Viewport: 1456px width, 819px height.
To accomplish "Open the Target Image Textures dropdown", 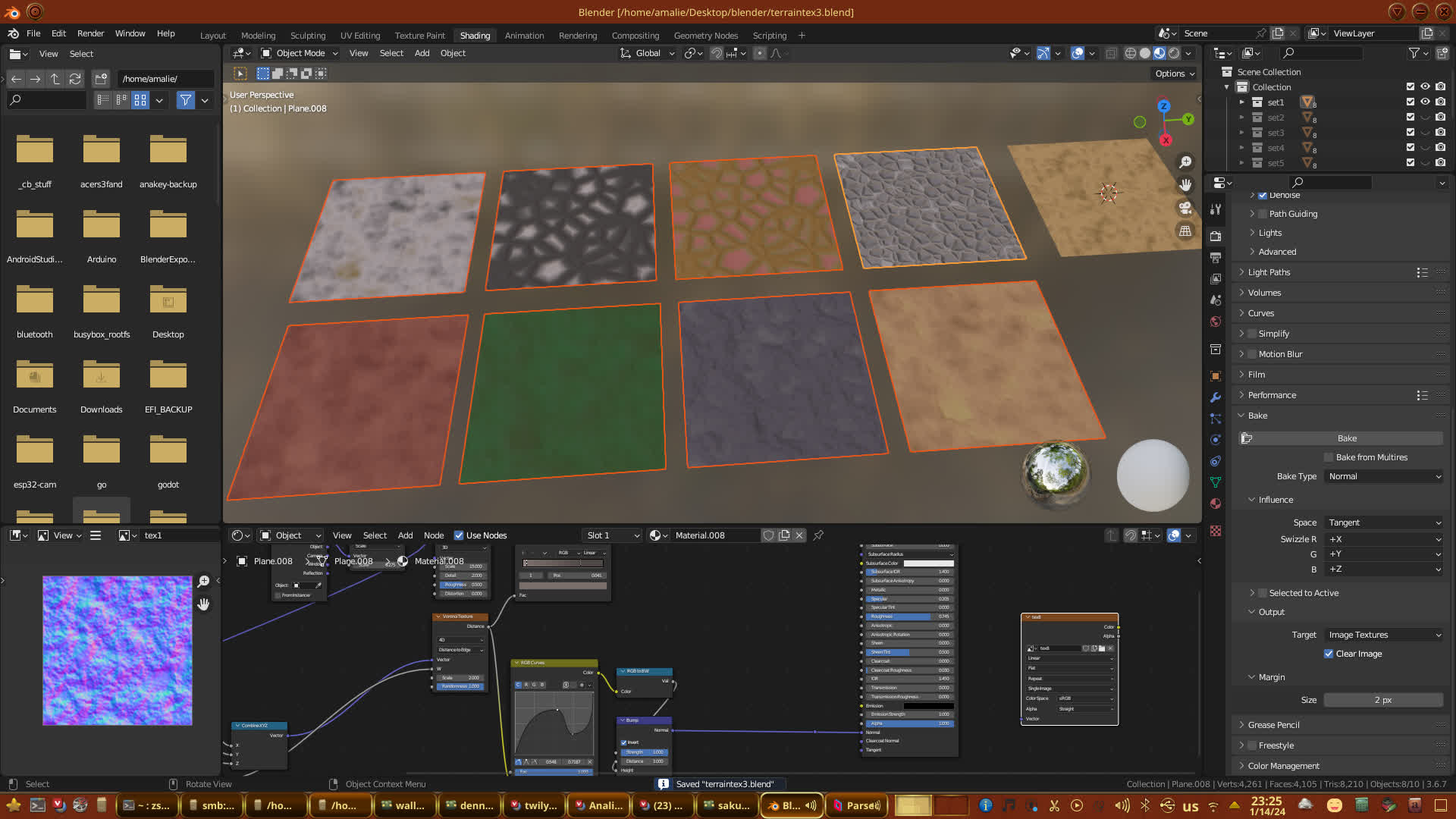I will [1384, 635].
